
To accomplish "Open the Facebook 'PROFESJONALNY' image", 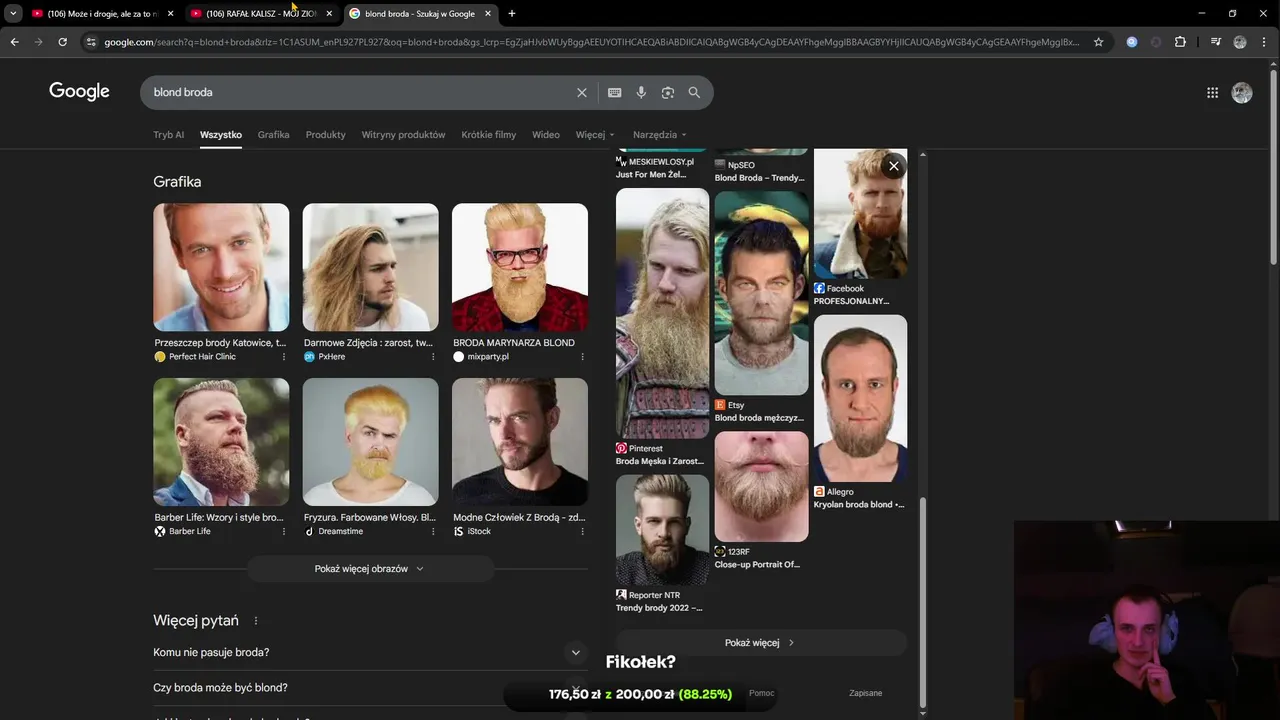I will click(860, 214).
